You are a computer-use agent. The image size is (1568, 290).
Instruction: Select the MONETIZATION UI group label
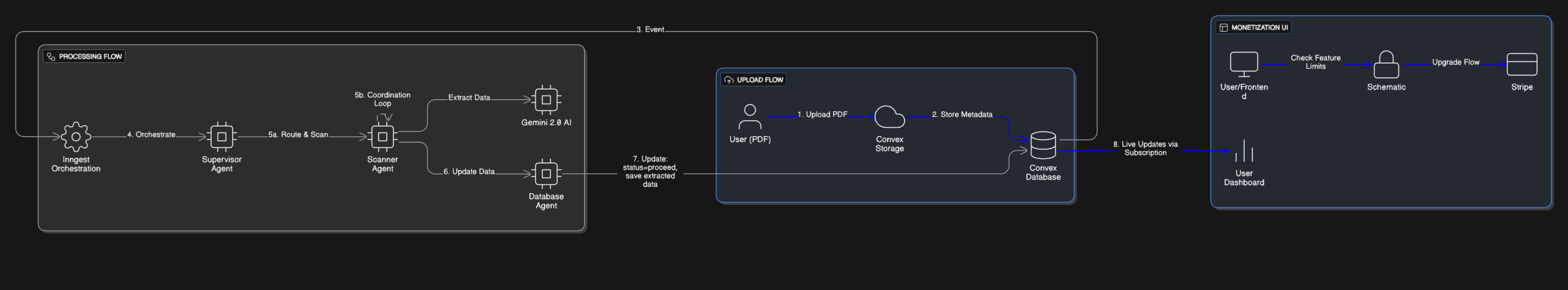[1254, 28]
